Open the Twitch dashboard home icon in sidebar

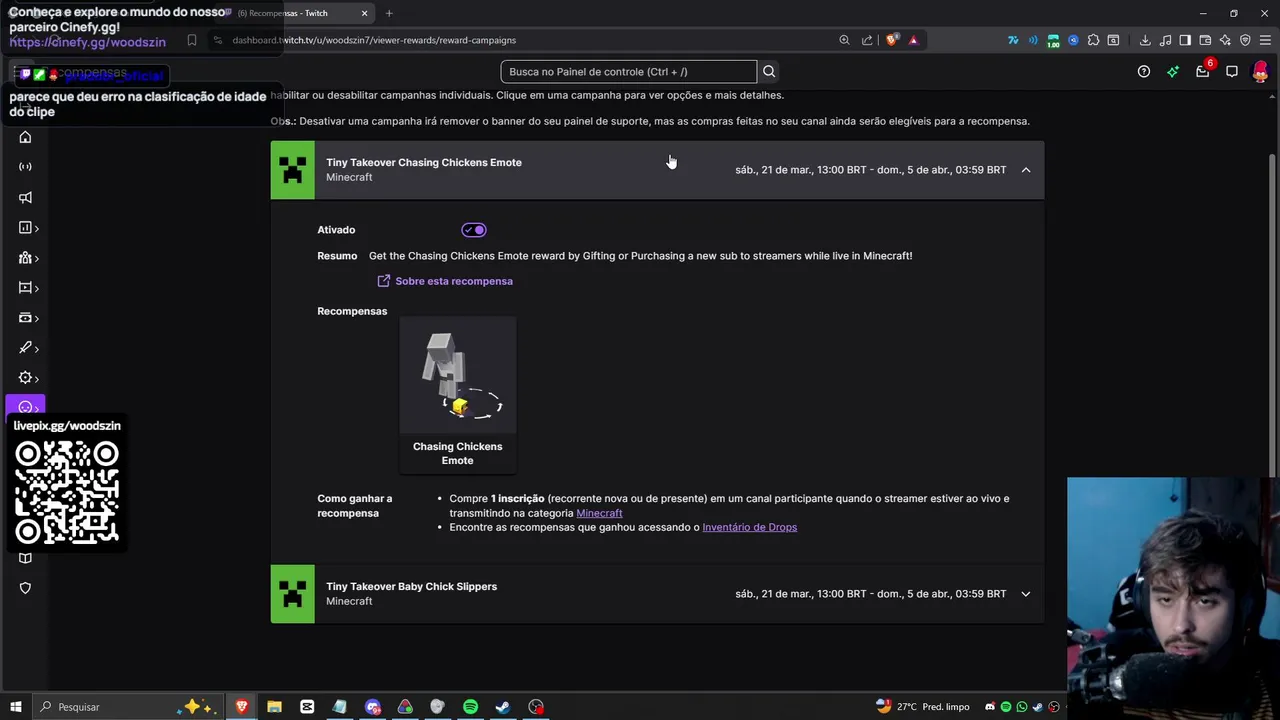[x=25, y=137]
